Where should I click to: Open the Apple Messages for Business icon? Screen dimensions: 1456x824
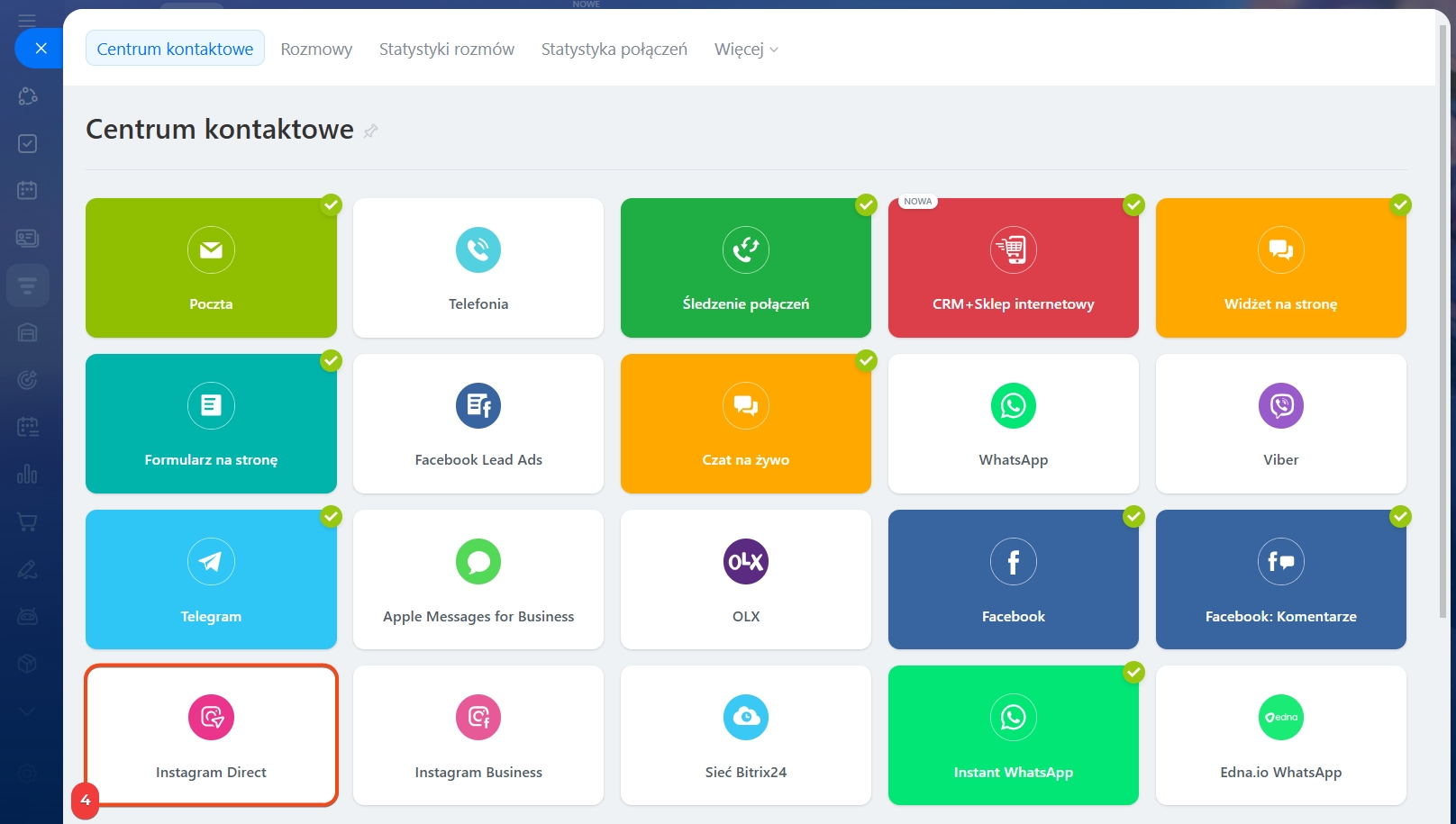[478, 561]
